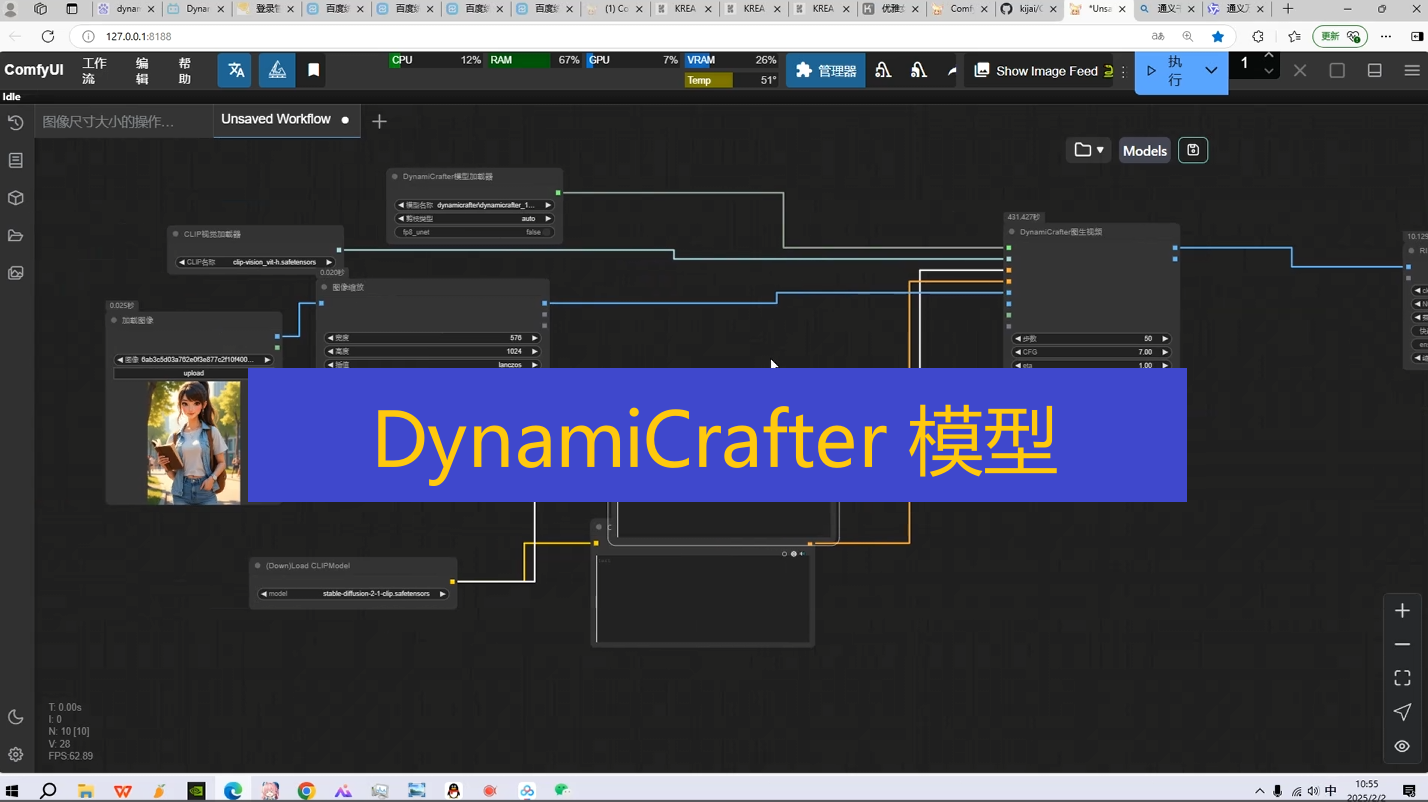Click the first broom cleanup icon

(883, 71)
